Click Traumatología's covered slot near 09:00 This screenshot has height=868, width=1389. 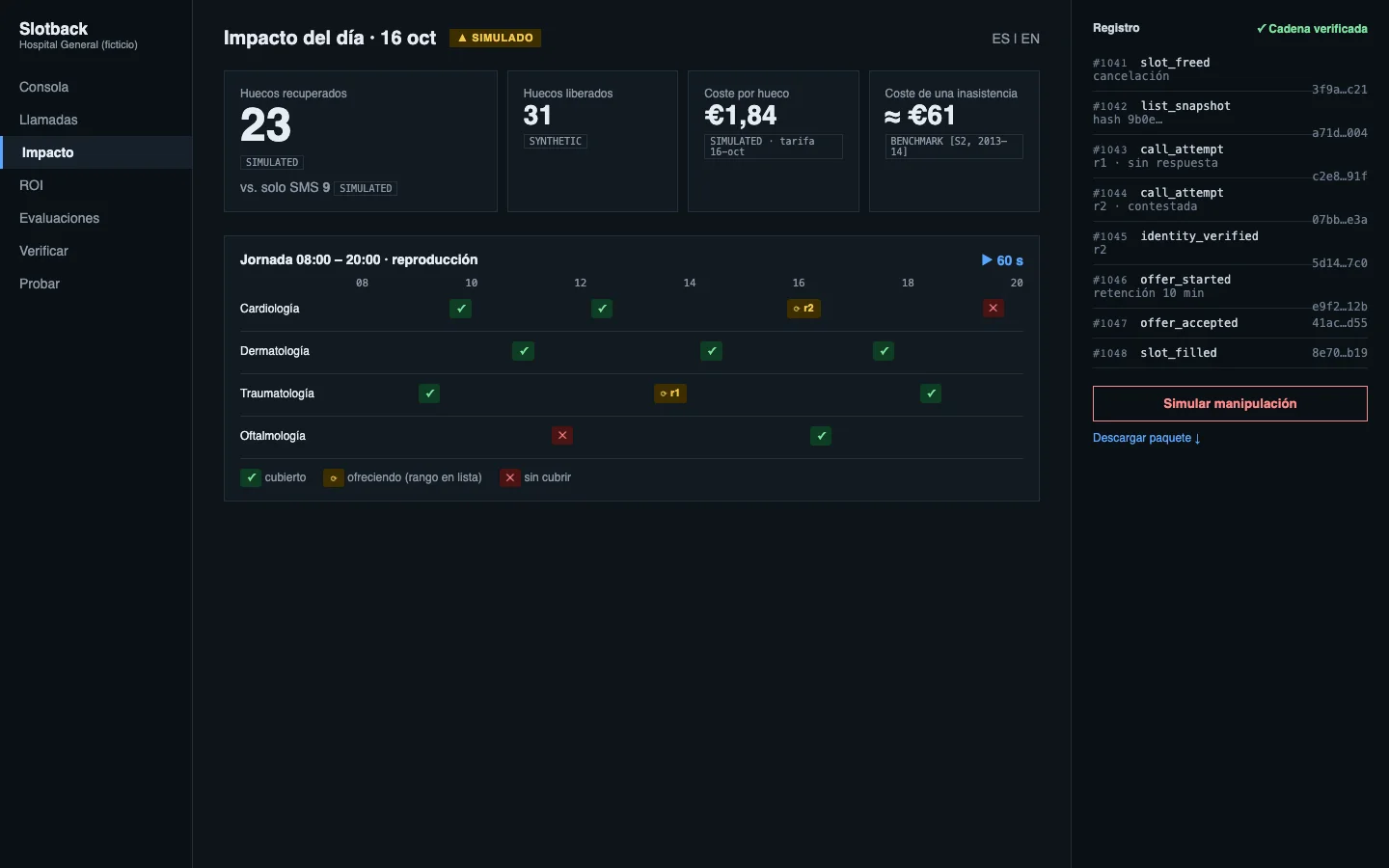[x=429, y=393]
